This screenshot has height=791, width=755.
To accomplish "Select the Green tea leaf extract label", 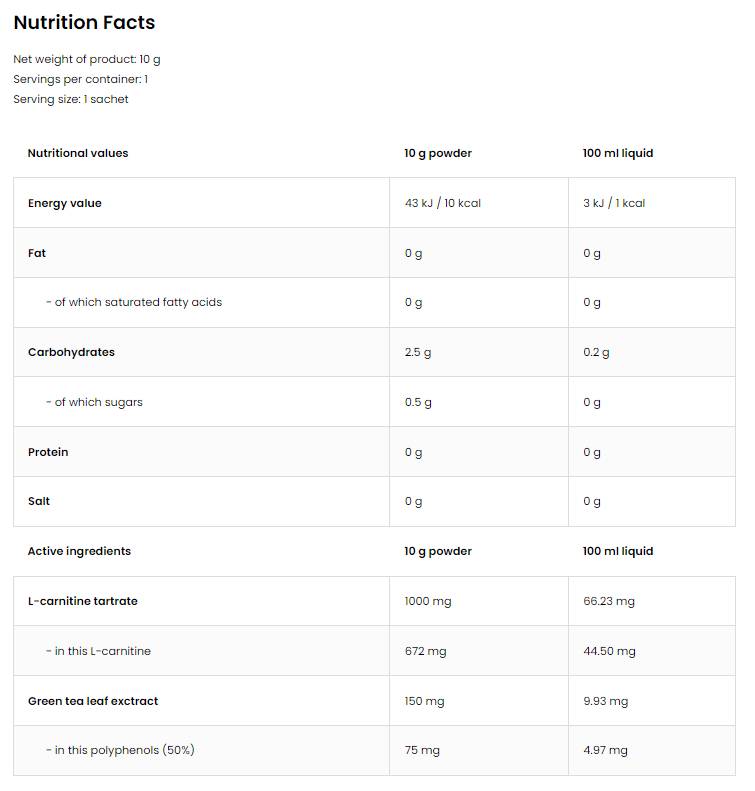I will point(93,701).
